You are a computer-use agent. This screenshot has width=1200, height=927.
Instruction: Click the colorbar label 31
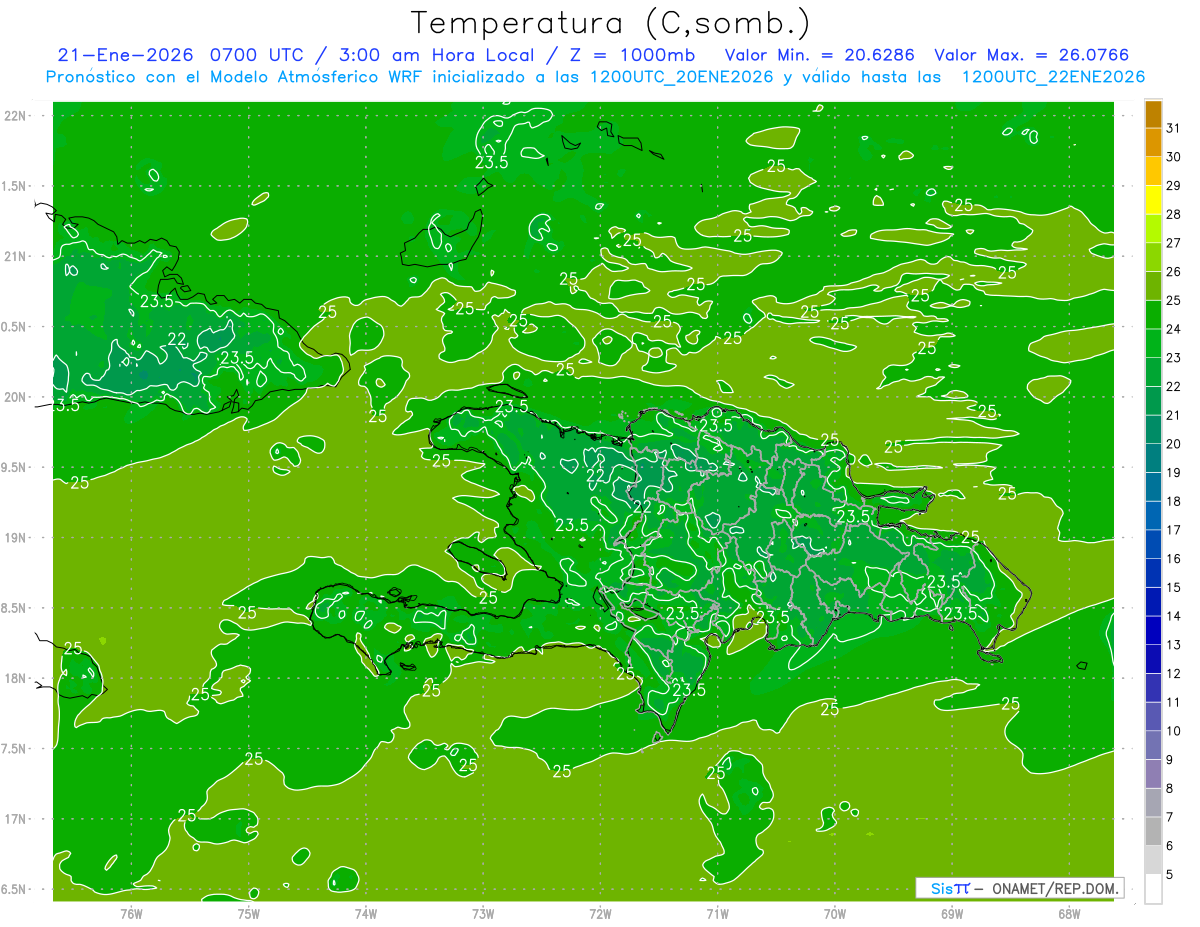[1174, 128]
